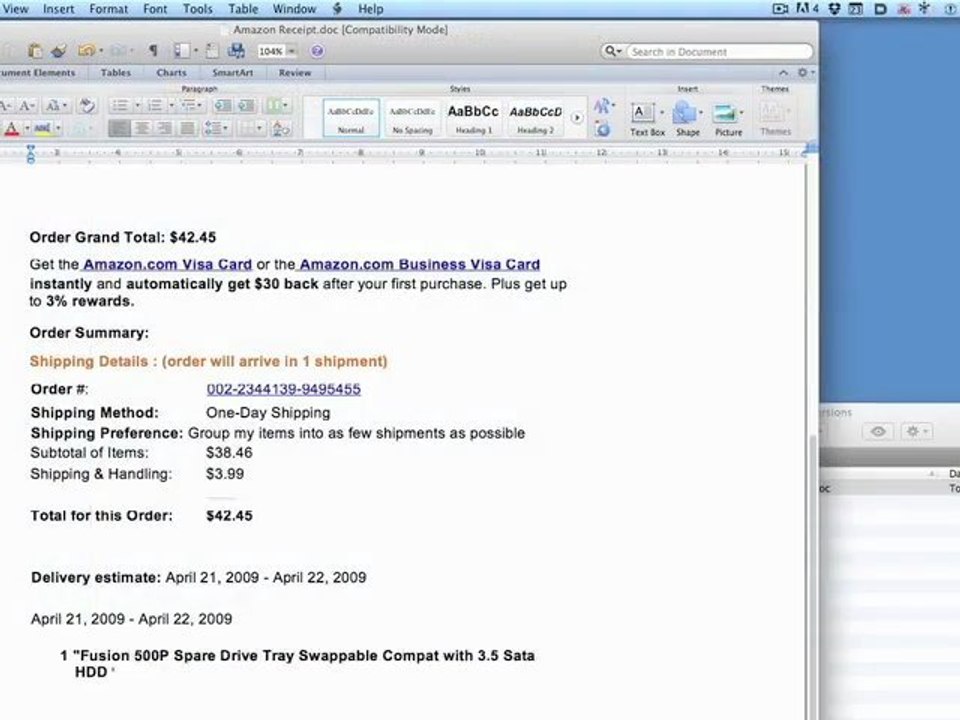Open the Insert menu in menu bar

pos(58,9)
